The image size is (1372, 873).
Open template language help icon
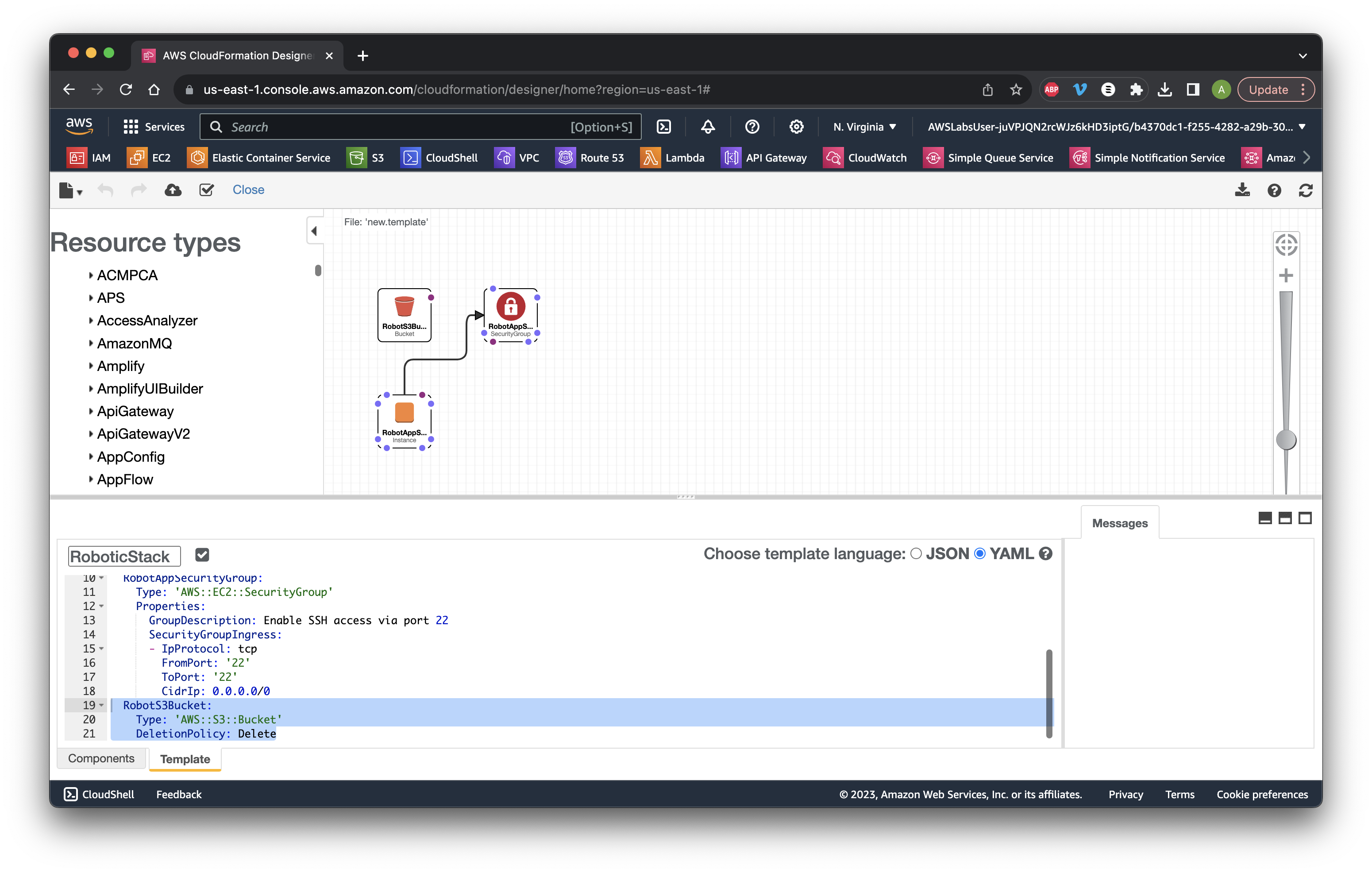pyautogui.click(x=1045, y=553)
